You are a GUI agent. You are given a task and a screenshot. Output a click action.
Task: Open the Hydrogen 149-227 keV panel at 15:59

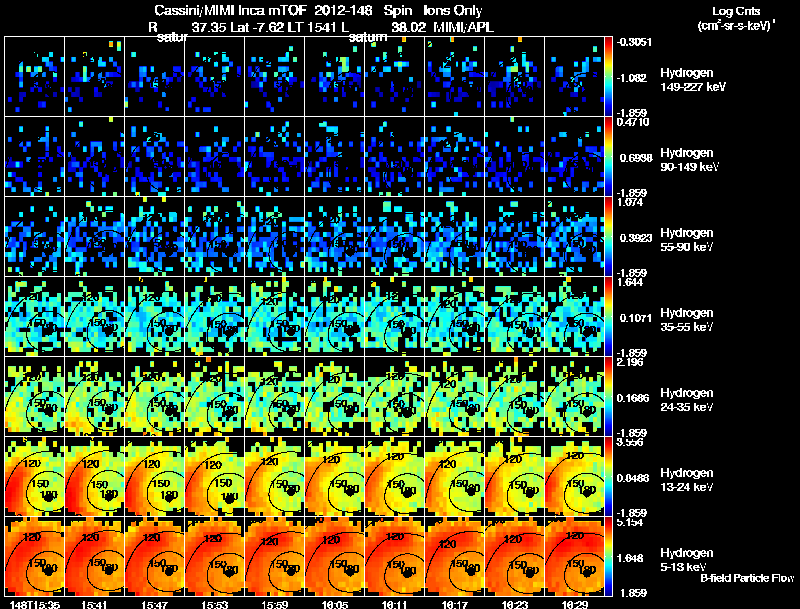click(274, 77)
